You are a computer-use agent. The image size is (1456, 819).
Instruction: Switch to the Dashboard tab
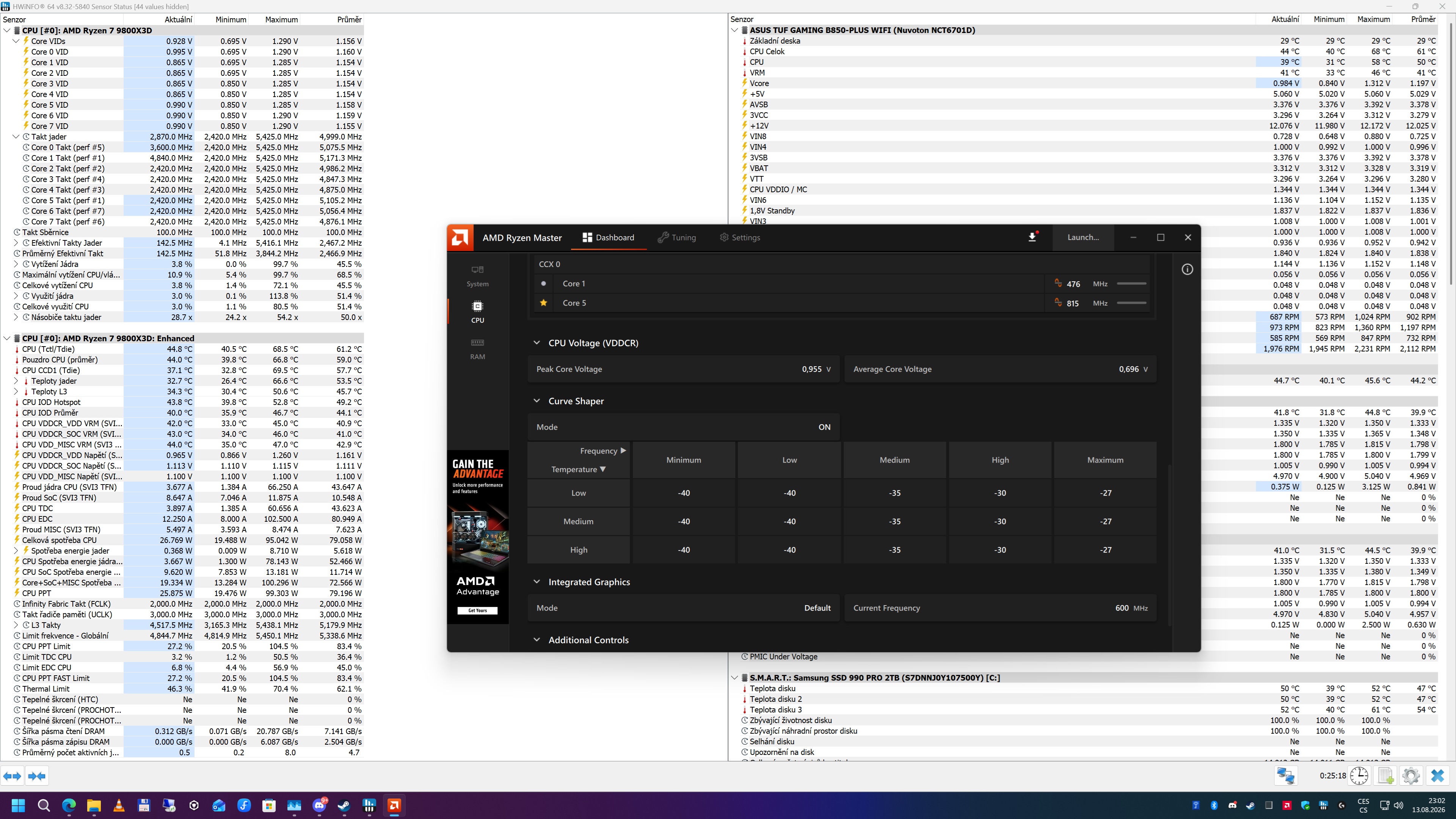608,237
